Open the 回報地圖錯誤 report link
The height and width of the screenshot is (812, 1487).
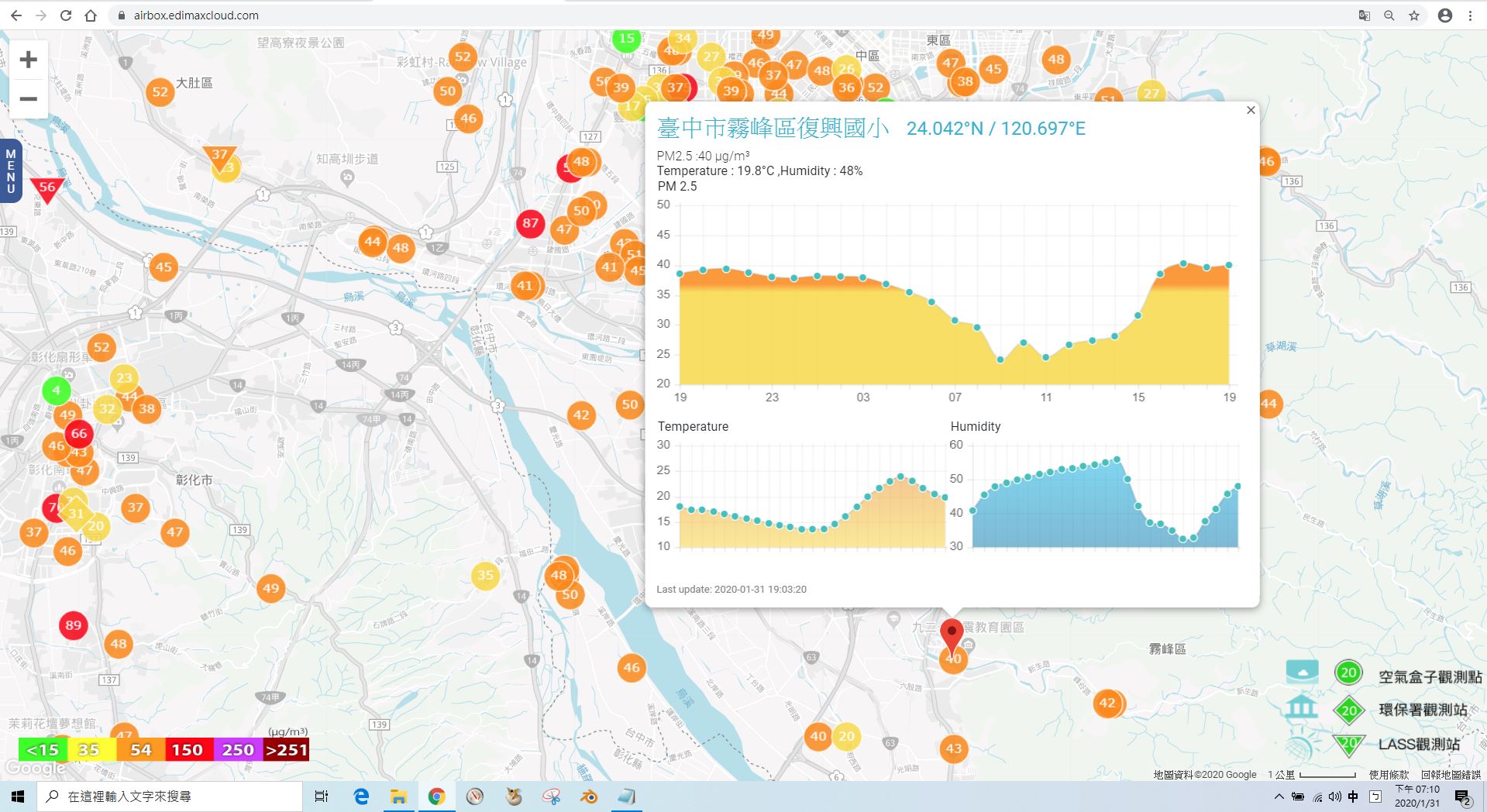[1451, 774]
